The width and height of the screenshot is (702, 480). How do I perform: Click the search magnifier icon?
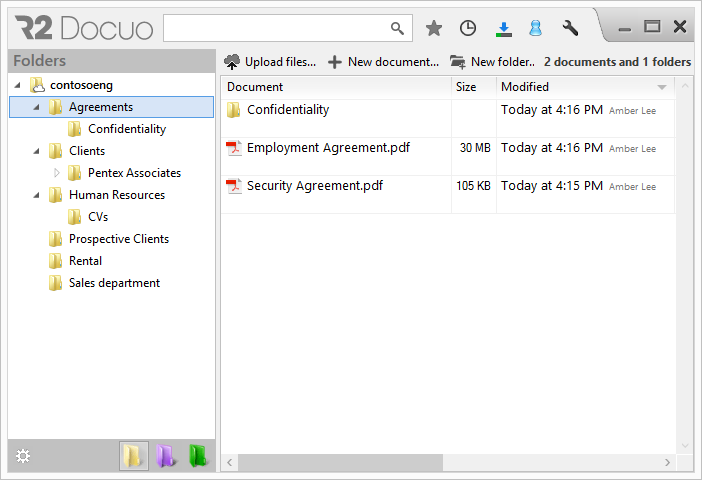click(x=397, y=28)
